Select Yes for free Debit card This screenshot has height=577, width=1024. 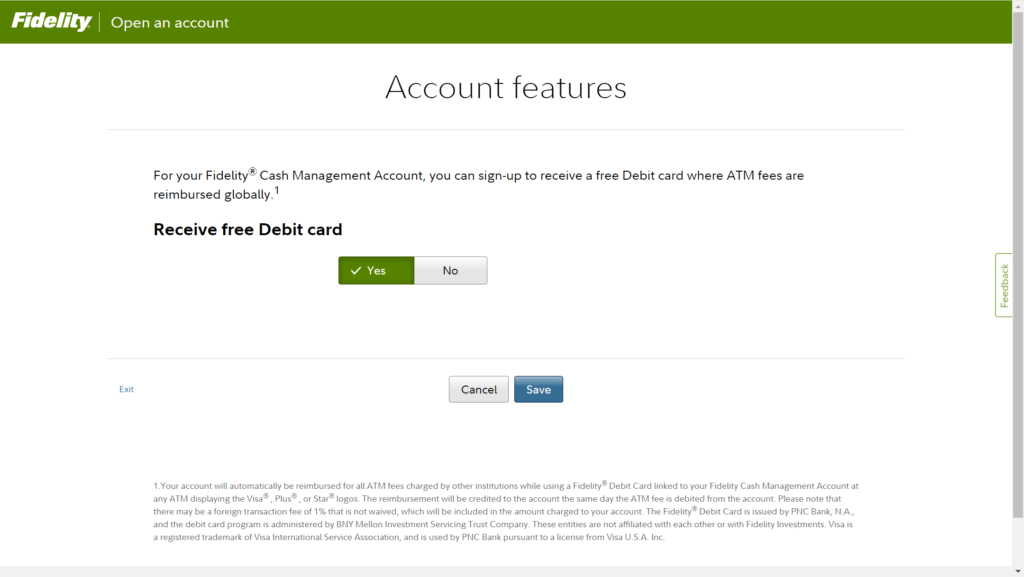coord(376,270)
